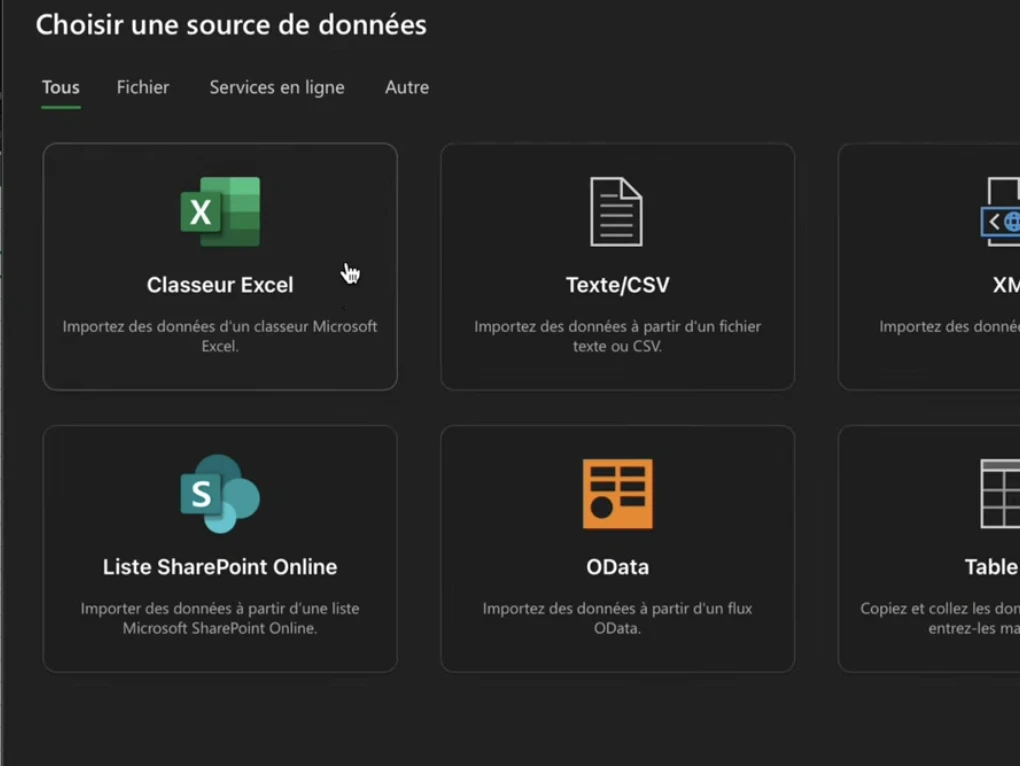Switch to the Fichier tab
1020x766 pixels.
pyautogui.click(x=142, y=87)
